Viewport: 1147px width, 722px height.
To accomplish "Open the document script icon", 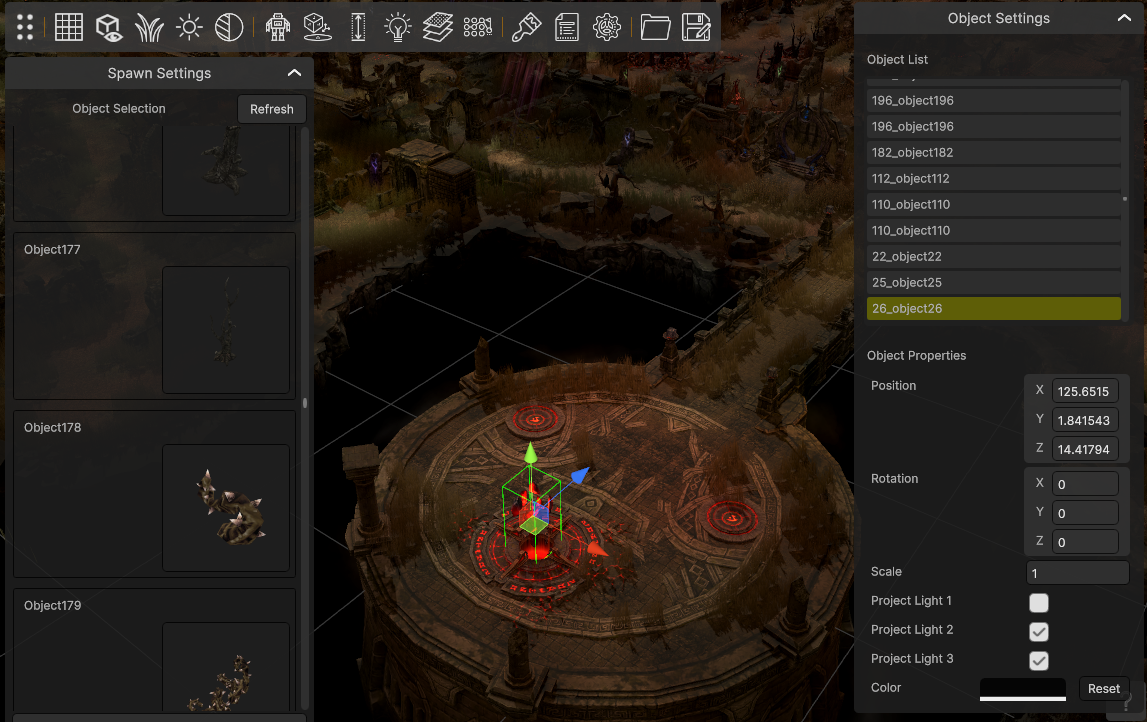I will (566, 28).
